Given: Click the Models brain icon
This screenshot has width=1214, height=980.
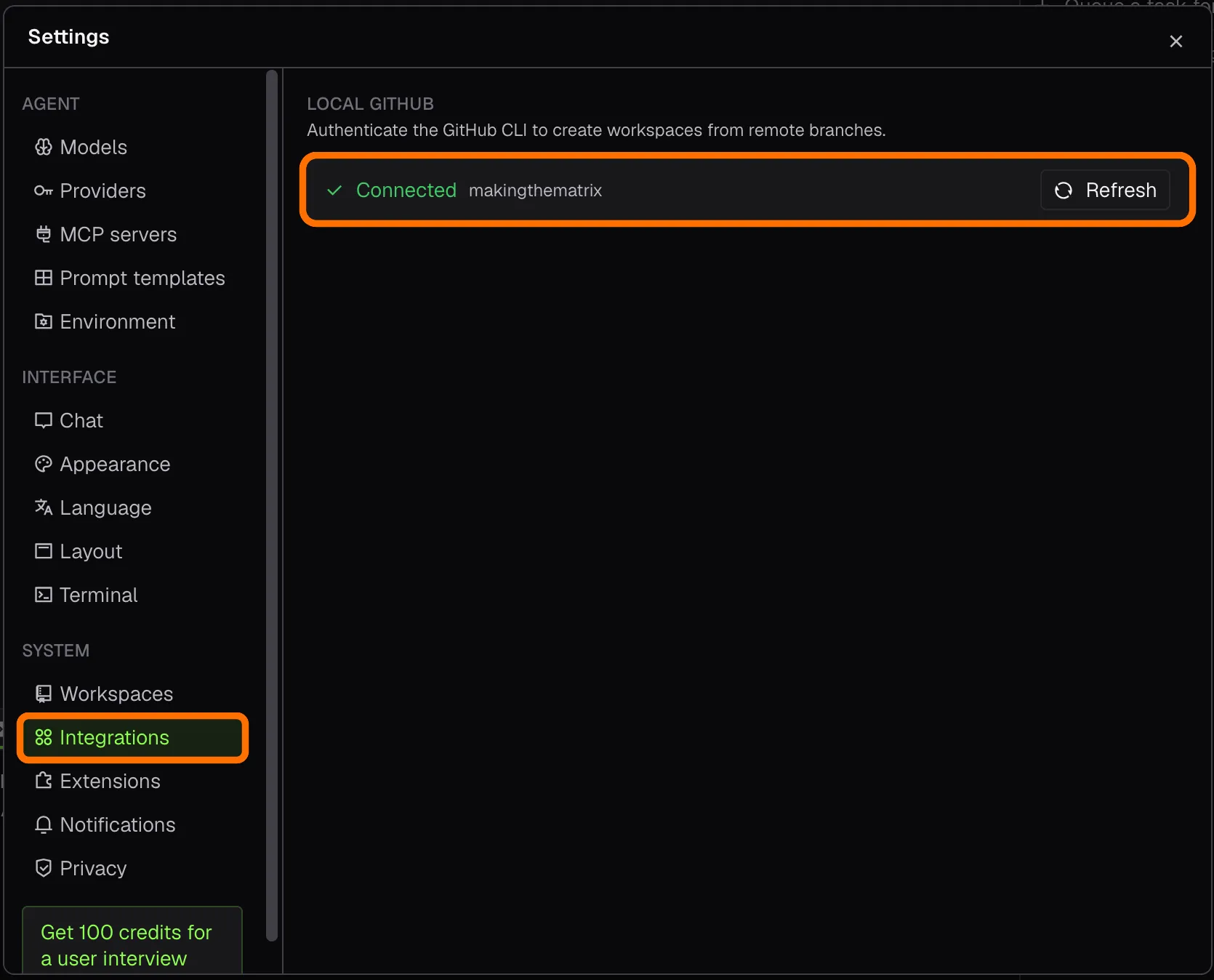Looking at the screenshot, I should [x=44, y=147].
